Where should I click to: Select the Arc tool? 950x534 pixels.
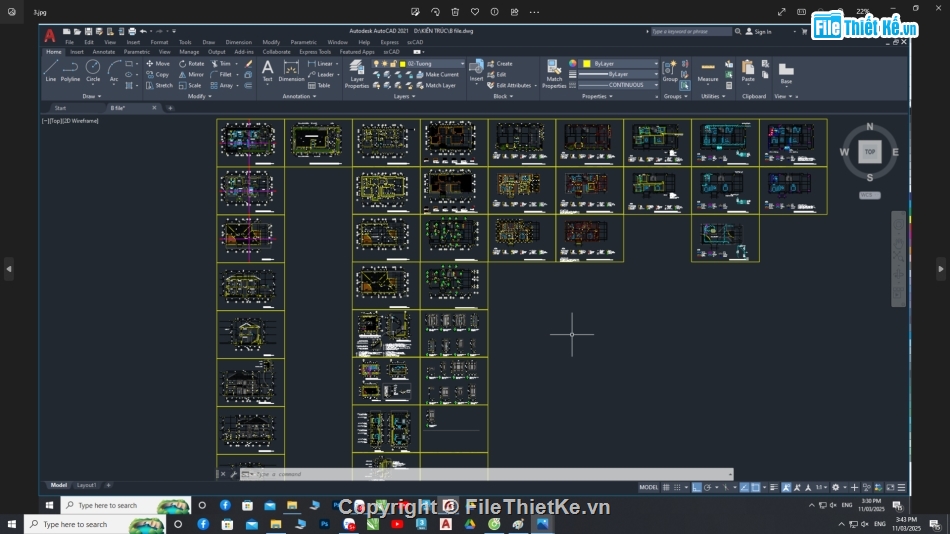pyautogui.click(x=114, y=70)
